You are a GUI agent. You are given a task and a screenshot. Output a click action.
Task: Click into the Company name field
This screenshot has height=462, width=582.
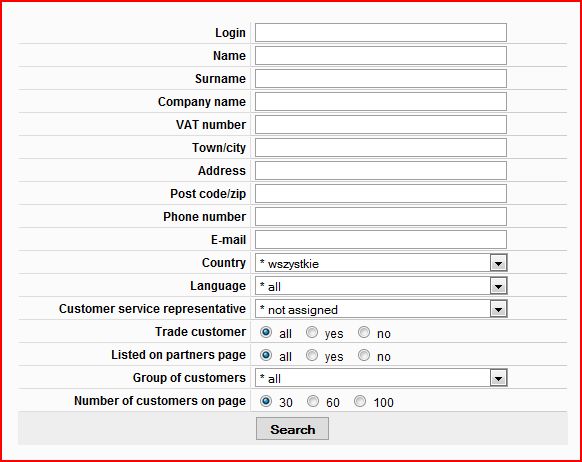pyautogui.click(x=380, y=102)
